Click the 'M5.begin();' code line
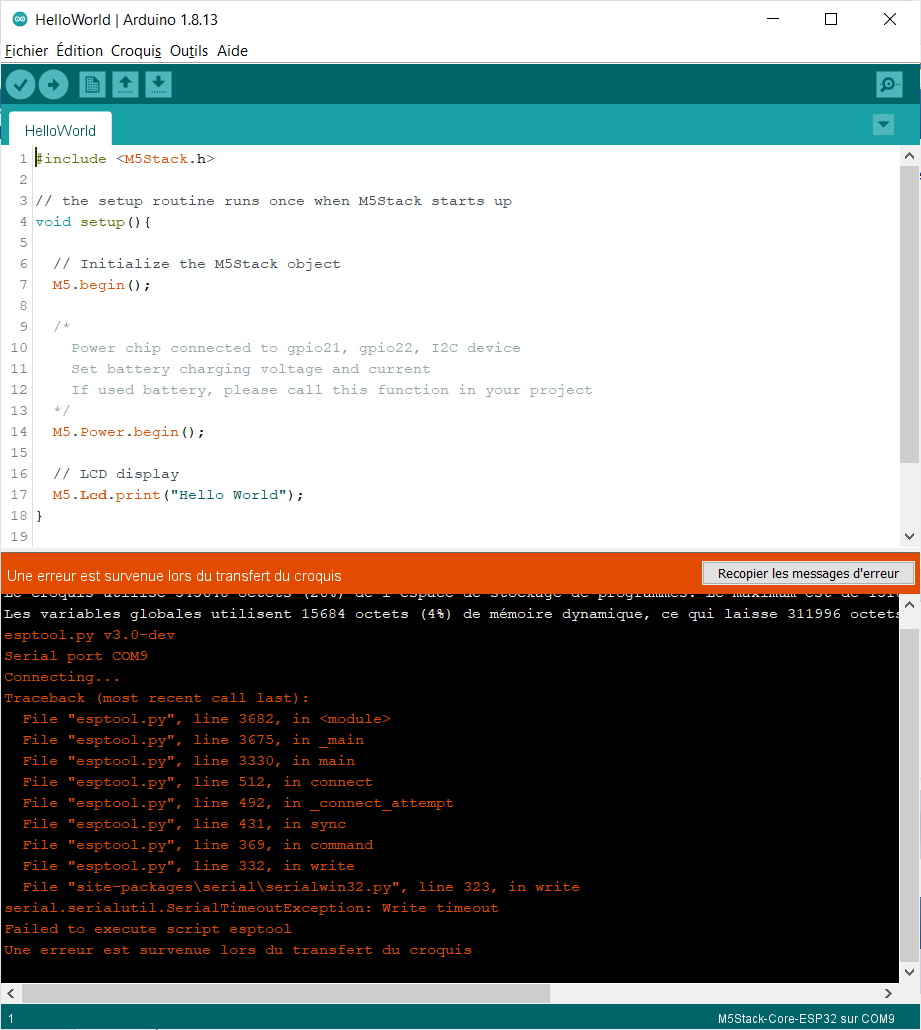This screenshot has width=921, height=1030. point(101,285)
